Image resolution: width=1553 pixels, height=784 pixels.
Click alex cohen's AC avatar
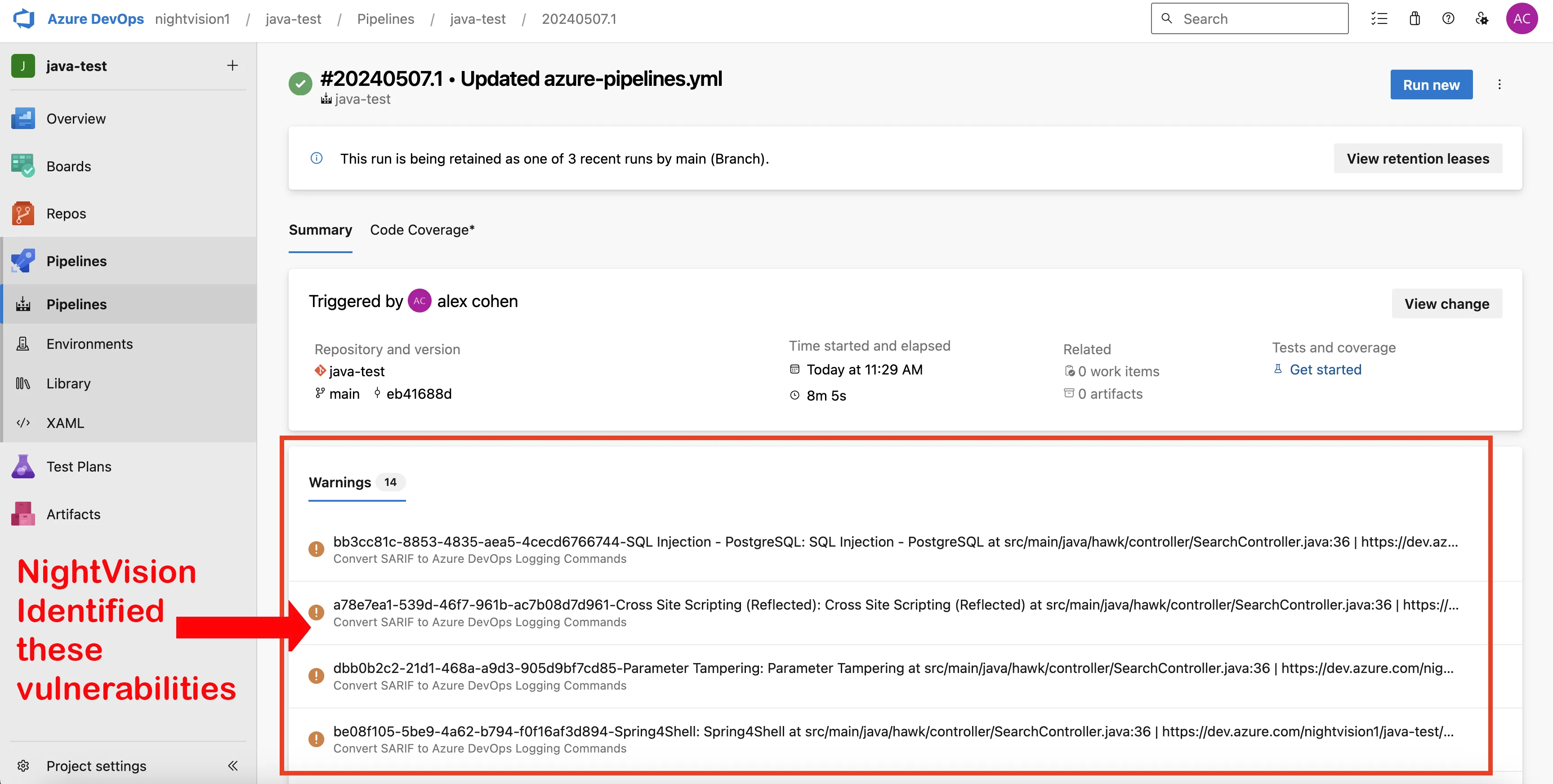[419, 301]
